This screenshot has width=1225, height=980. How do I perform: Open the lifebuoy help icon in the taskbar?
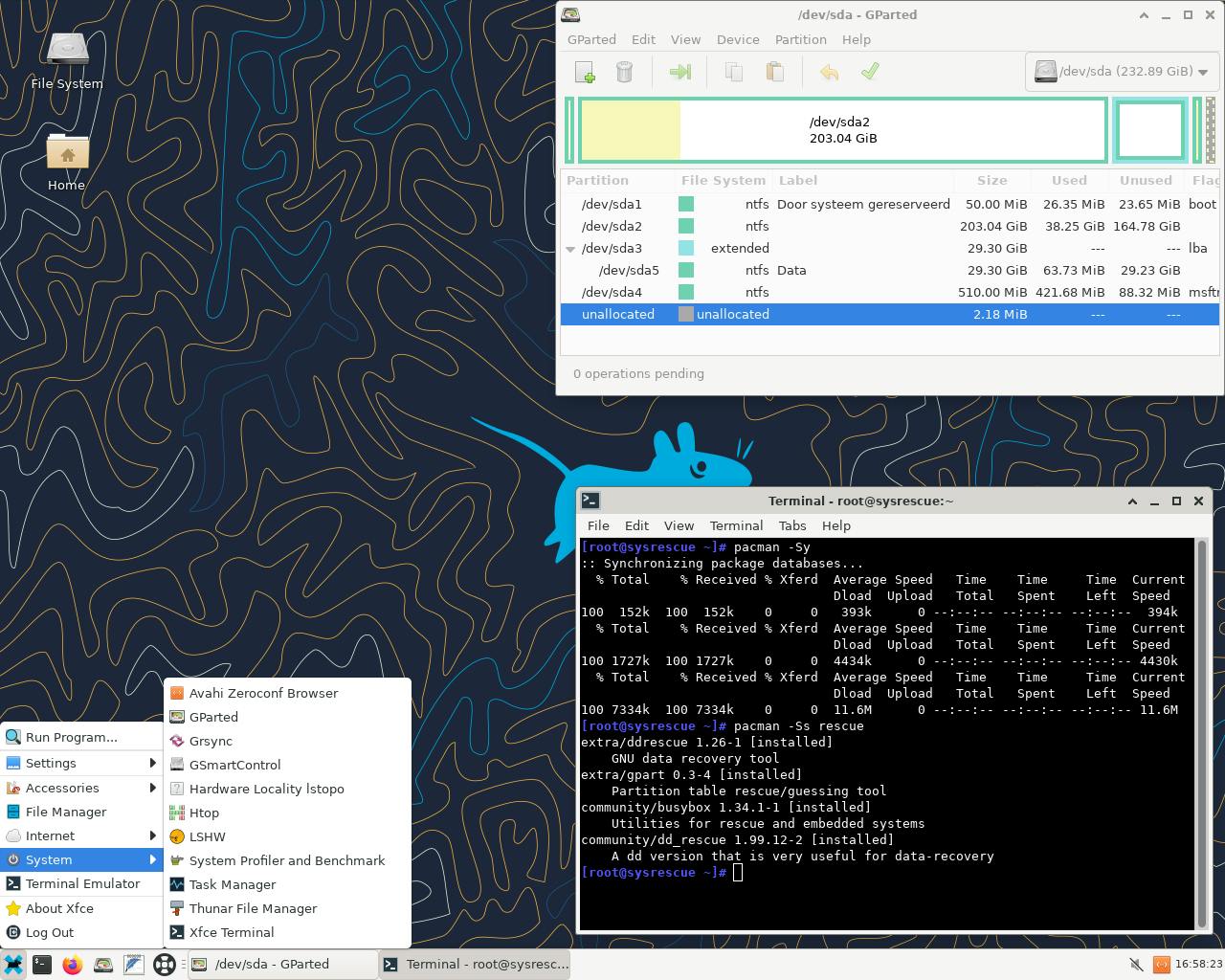tap(165, 965)
